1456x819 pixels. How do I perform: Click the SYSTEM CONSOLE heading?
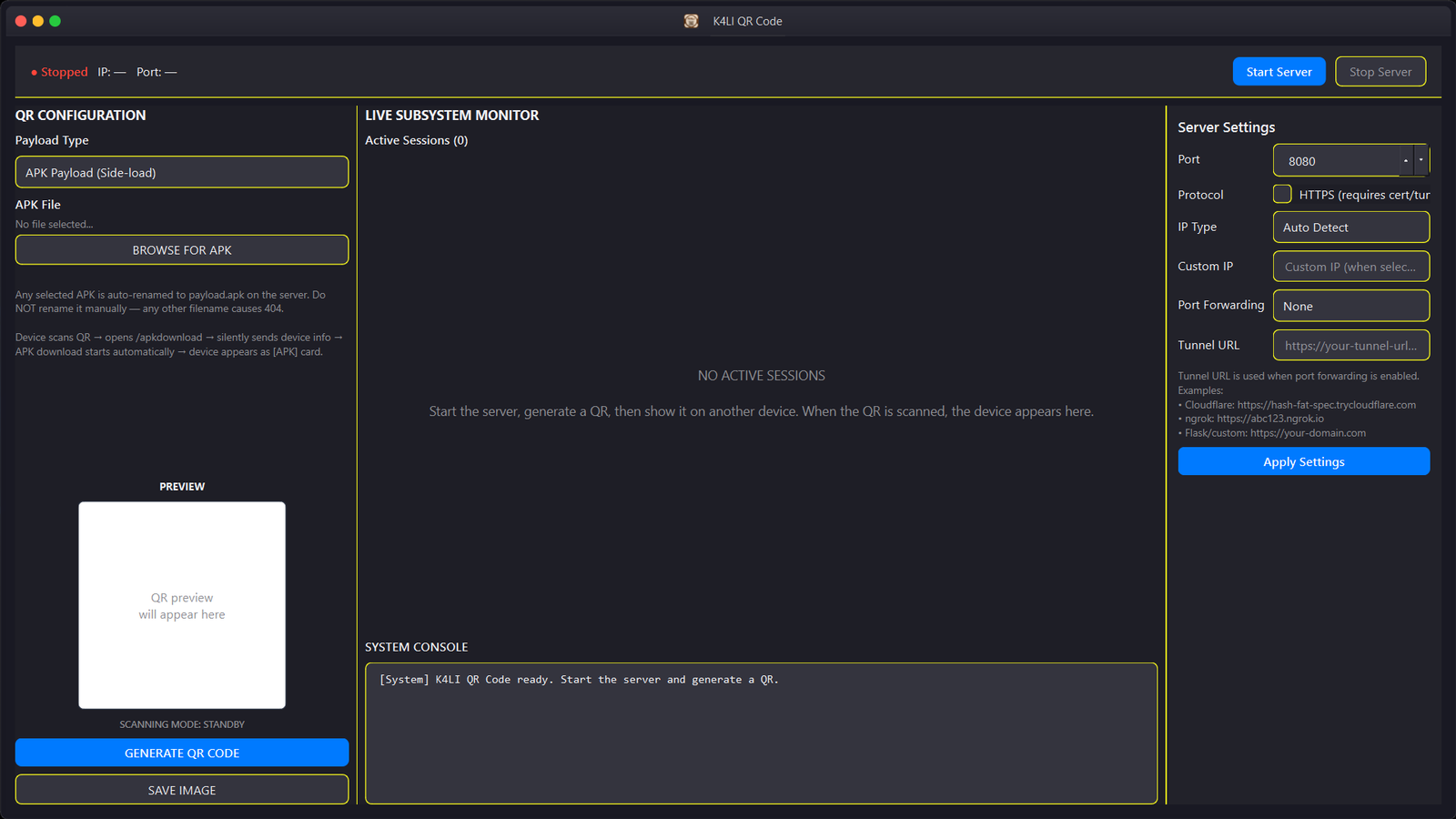417,647
